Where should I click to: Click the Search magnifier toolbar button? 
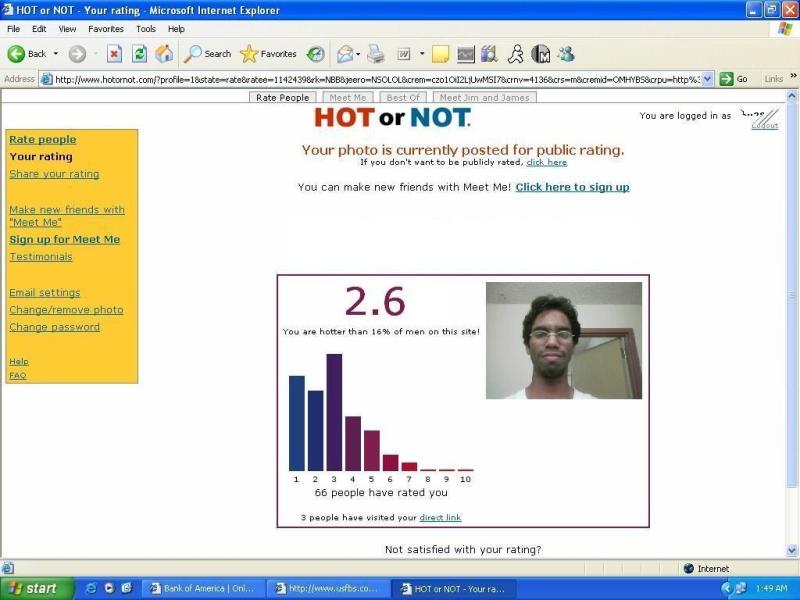pos(208,54)
